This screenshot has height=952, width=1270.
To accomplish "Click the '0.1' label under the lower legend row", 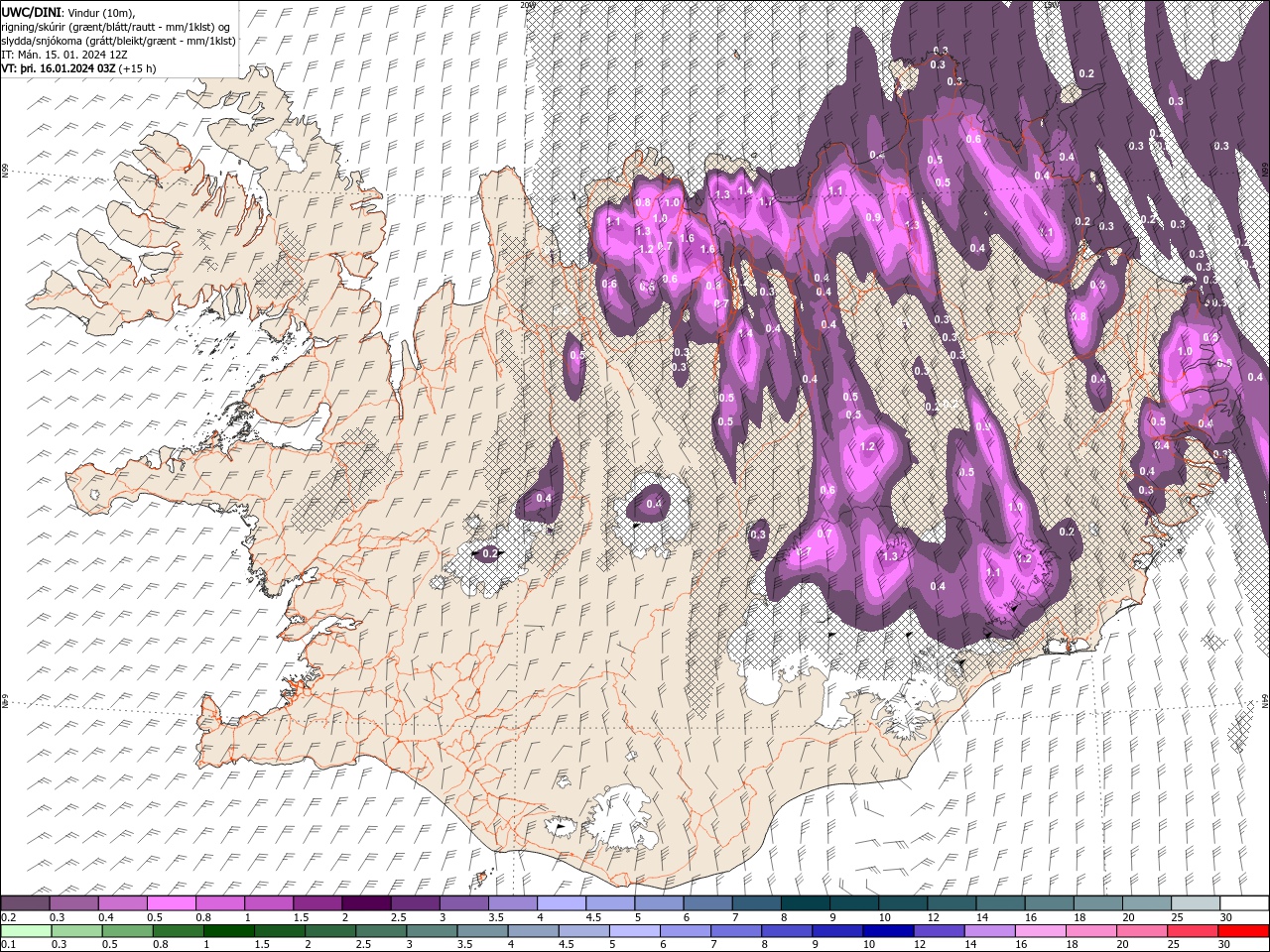I will [7, 944].
